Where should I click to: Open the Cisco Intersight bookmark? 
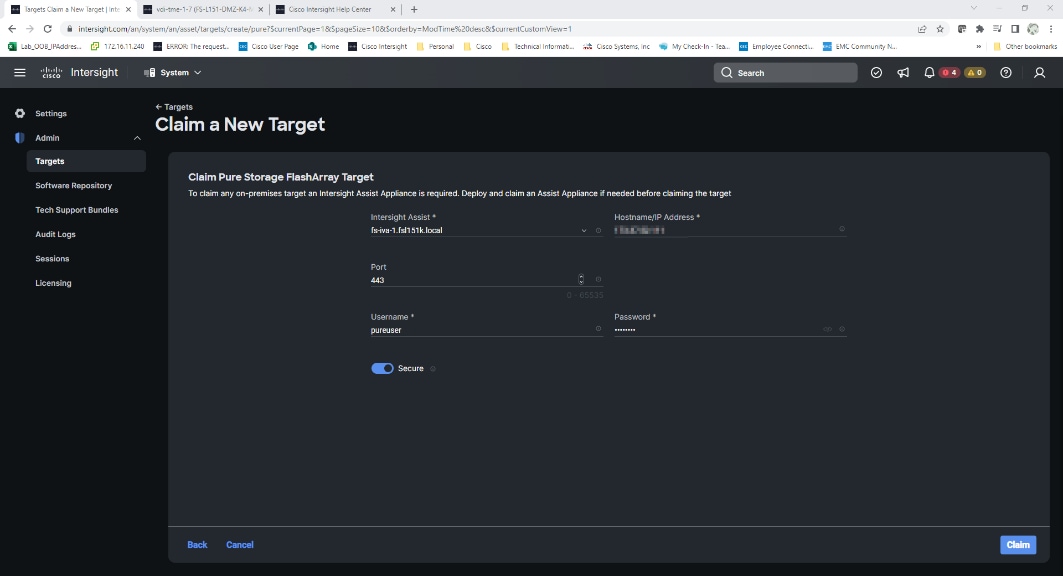pos(378,47)
